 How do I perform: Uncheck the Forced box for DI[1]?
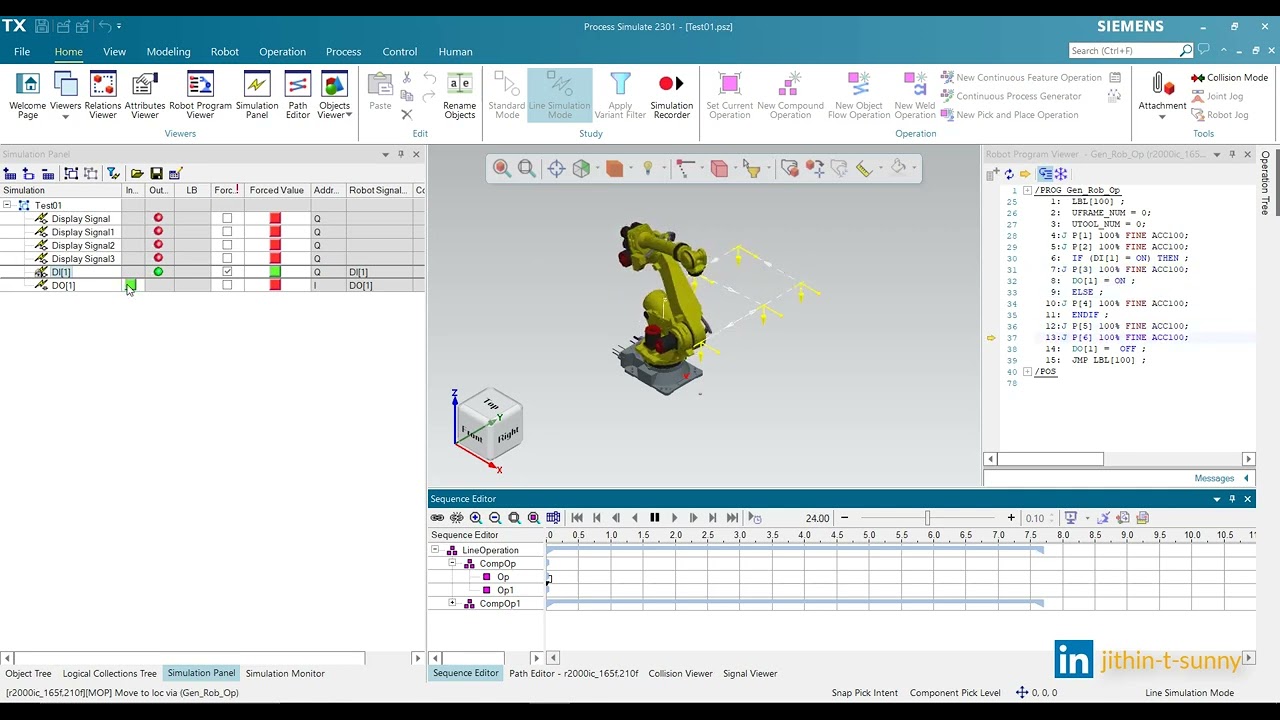coord(227,272)
